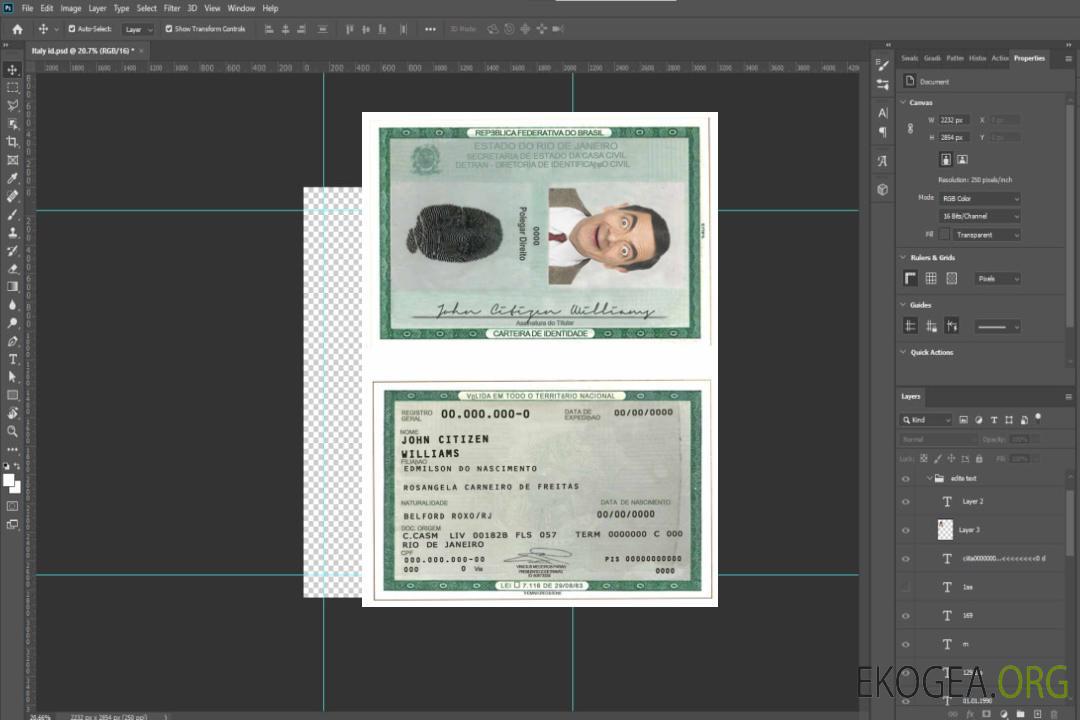Switch to the Actions panel tab

[x=1000, y=59]
